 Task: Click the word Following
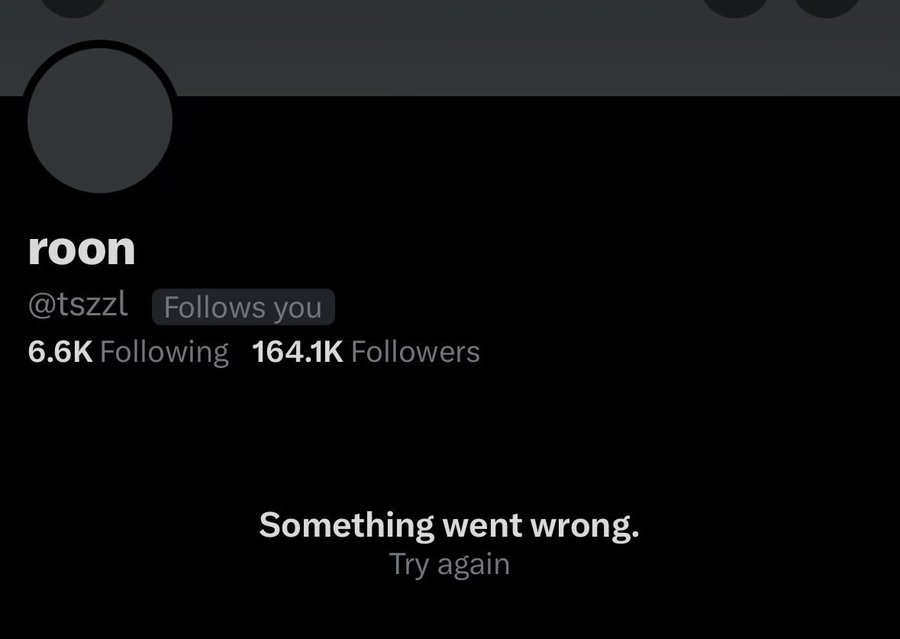(164, 352)
